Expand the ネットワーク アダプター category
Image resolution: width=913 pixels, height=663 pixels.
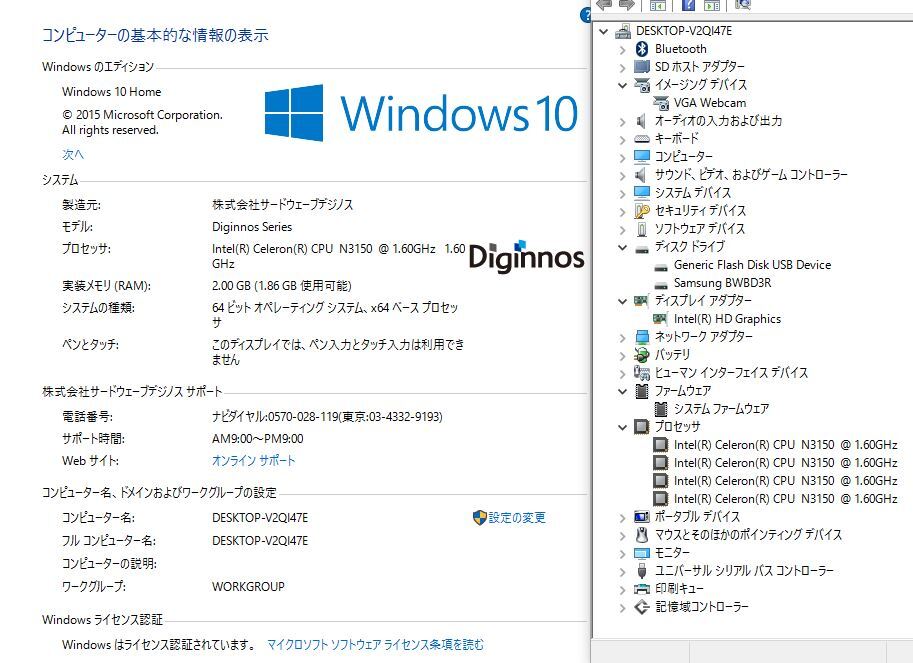click(622, 338)
